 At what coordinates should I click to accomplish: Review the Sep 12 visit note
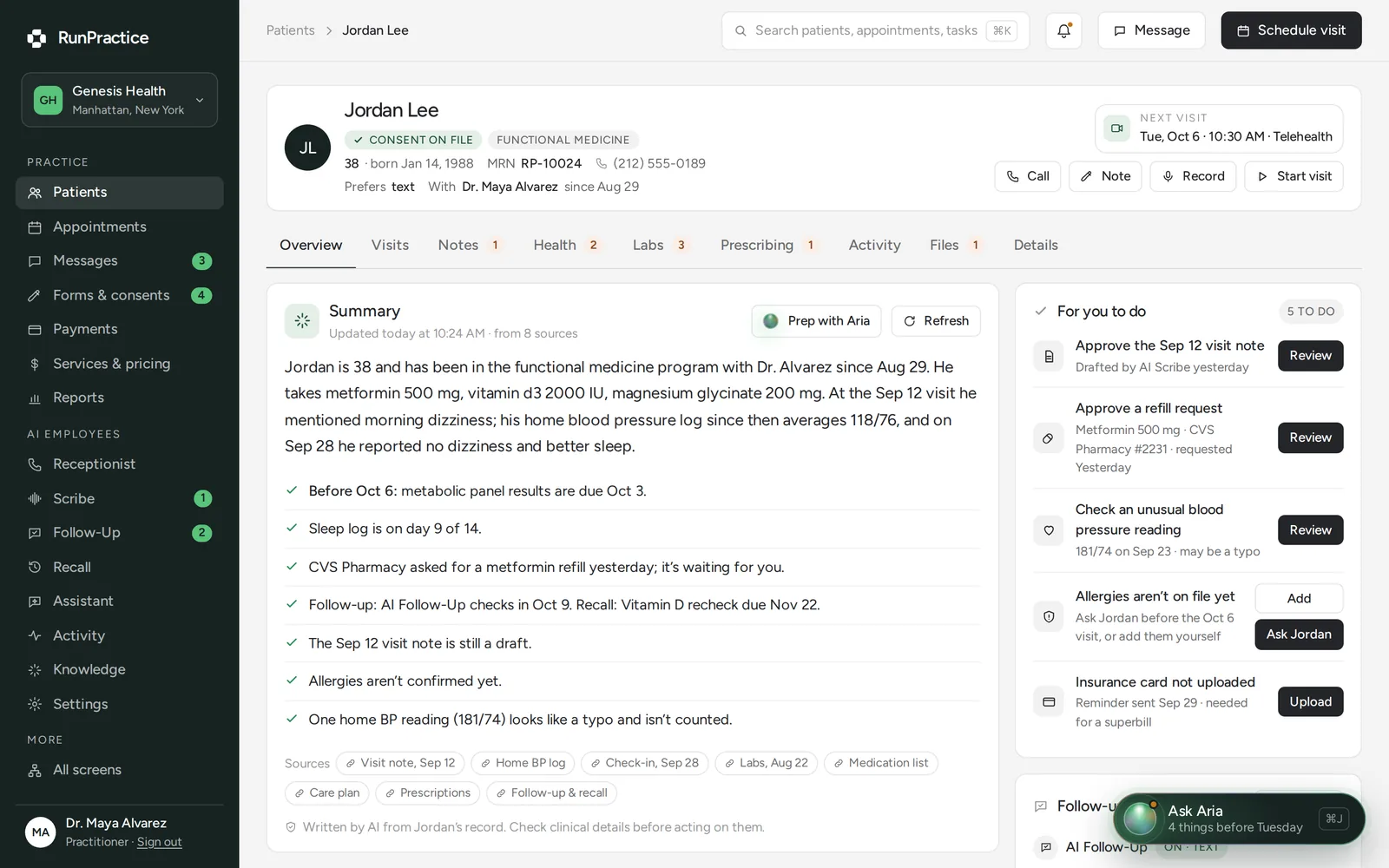point(1310,356)
